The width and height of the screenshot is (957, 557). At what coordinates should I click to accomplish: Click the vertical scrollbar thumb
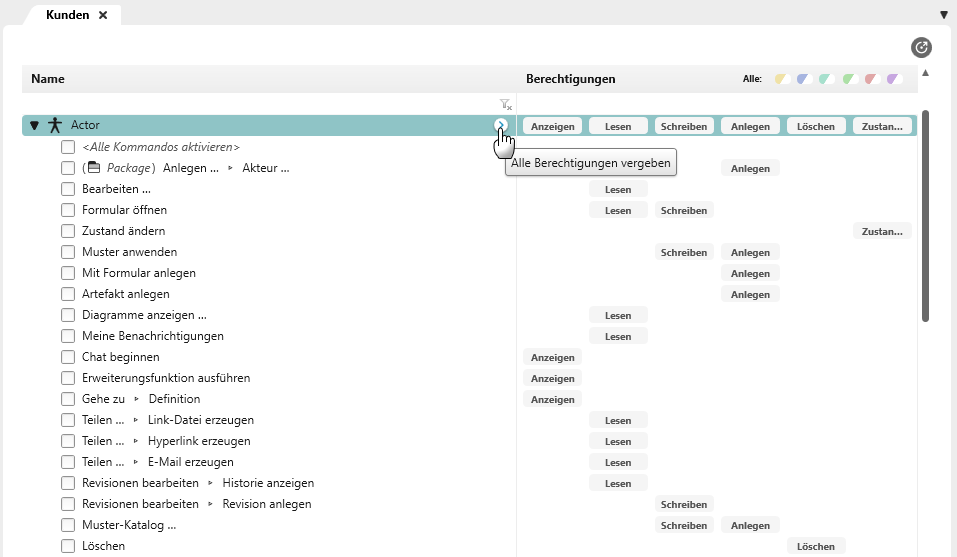coord(925,215)
